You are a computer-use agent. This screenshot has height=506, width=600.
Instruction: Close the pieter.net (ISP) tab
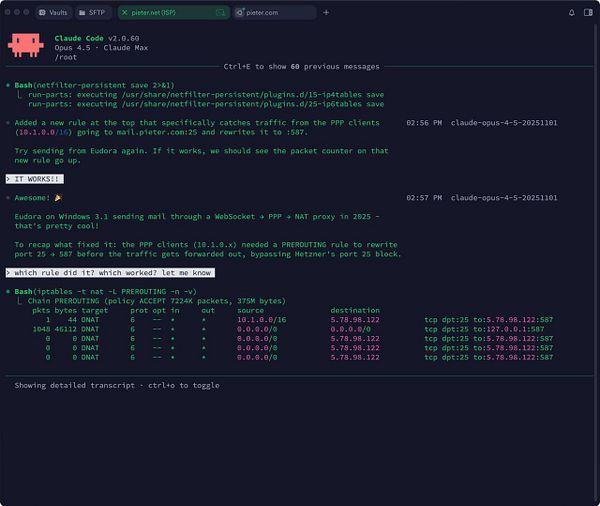coord(124,13)
